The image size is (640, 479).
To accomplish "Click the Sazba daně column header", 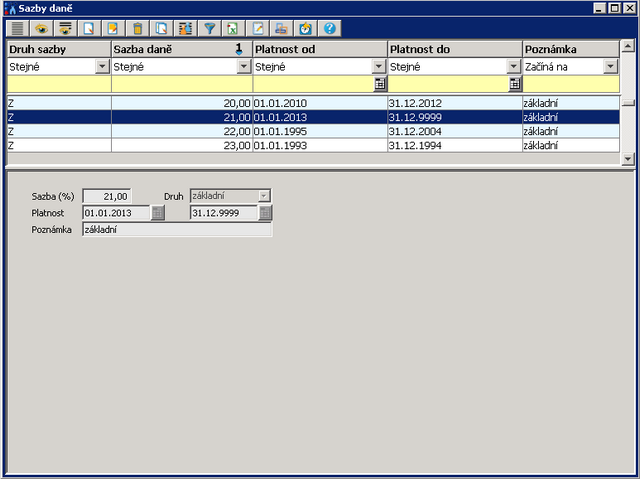I will pos(170,49).
